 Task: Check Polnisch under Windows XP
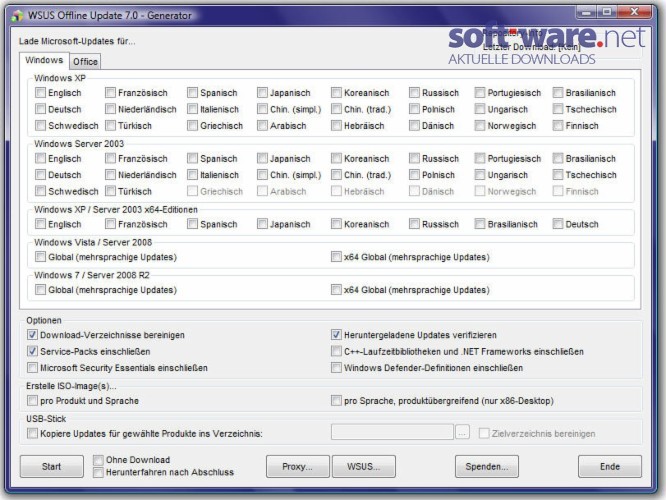click(x=415, y=109)
